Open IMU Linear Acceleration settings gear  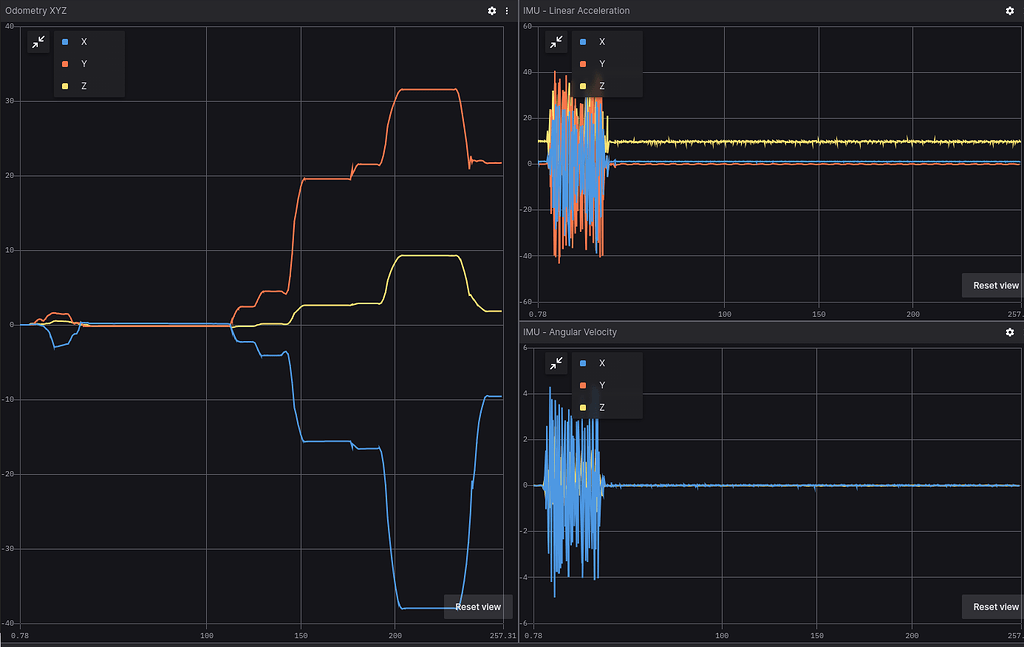(1009, 10)
